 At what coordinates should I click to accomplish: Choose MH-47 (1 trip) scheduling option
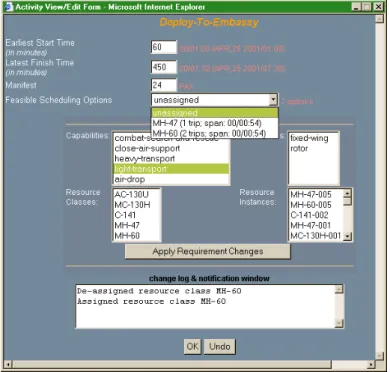(x=214, y=123)
